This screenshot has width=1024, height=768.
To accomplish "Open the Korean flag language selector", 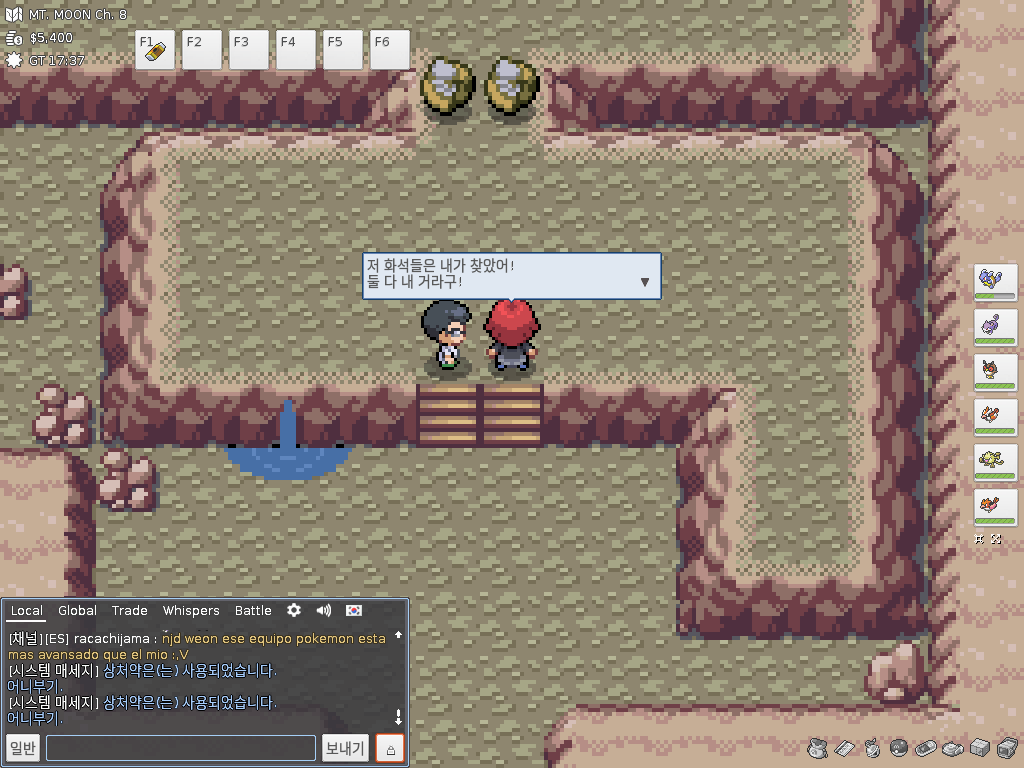I will [x=354, y=610].
